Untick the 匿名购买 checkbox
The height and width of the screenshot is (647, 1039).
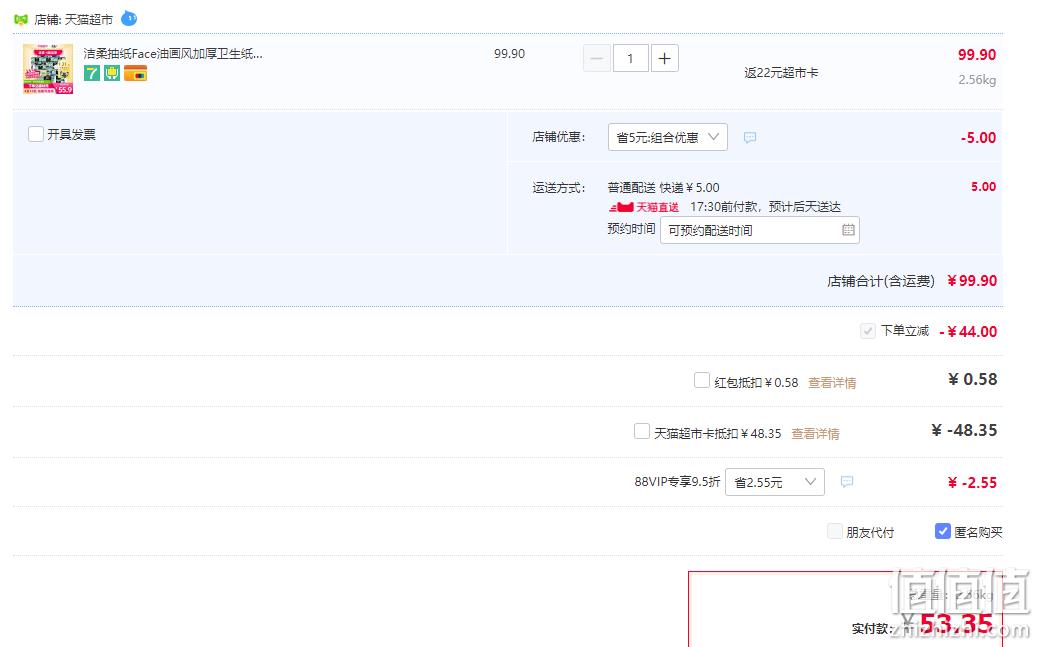[x=942, y=531]
